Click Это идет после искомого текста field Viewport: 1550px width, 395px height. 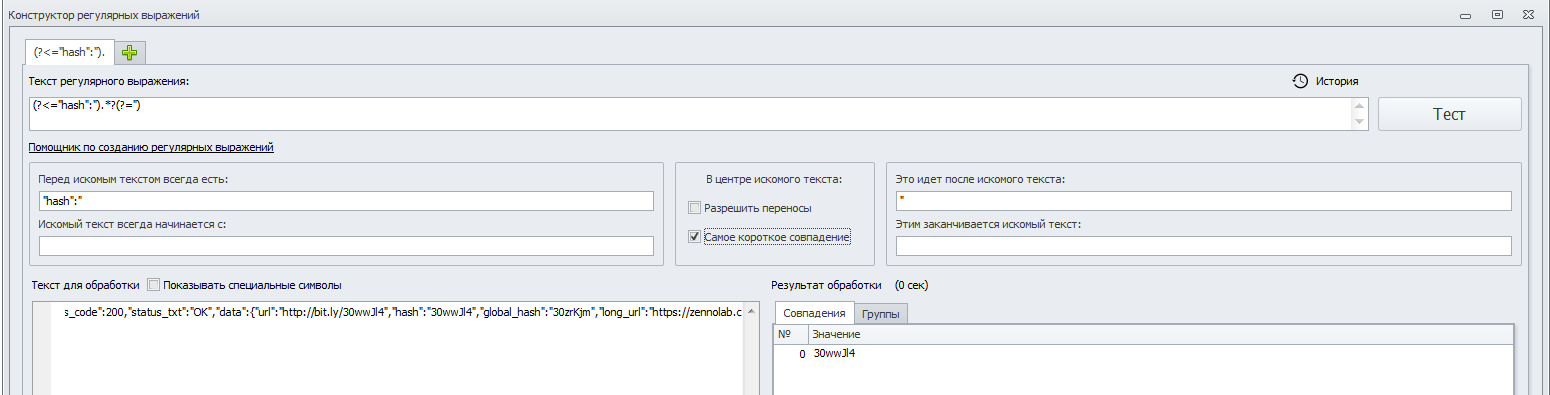(x=1203, y=202)
